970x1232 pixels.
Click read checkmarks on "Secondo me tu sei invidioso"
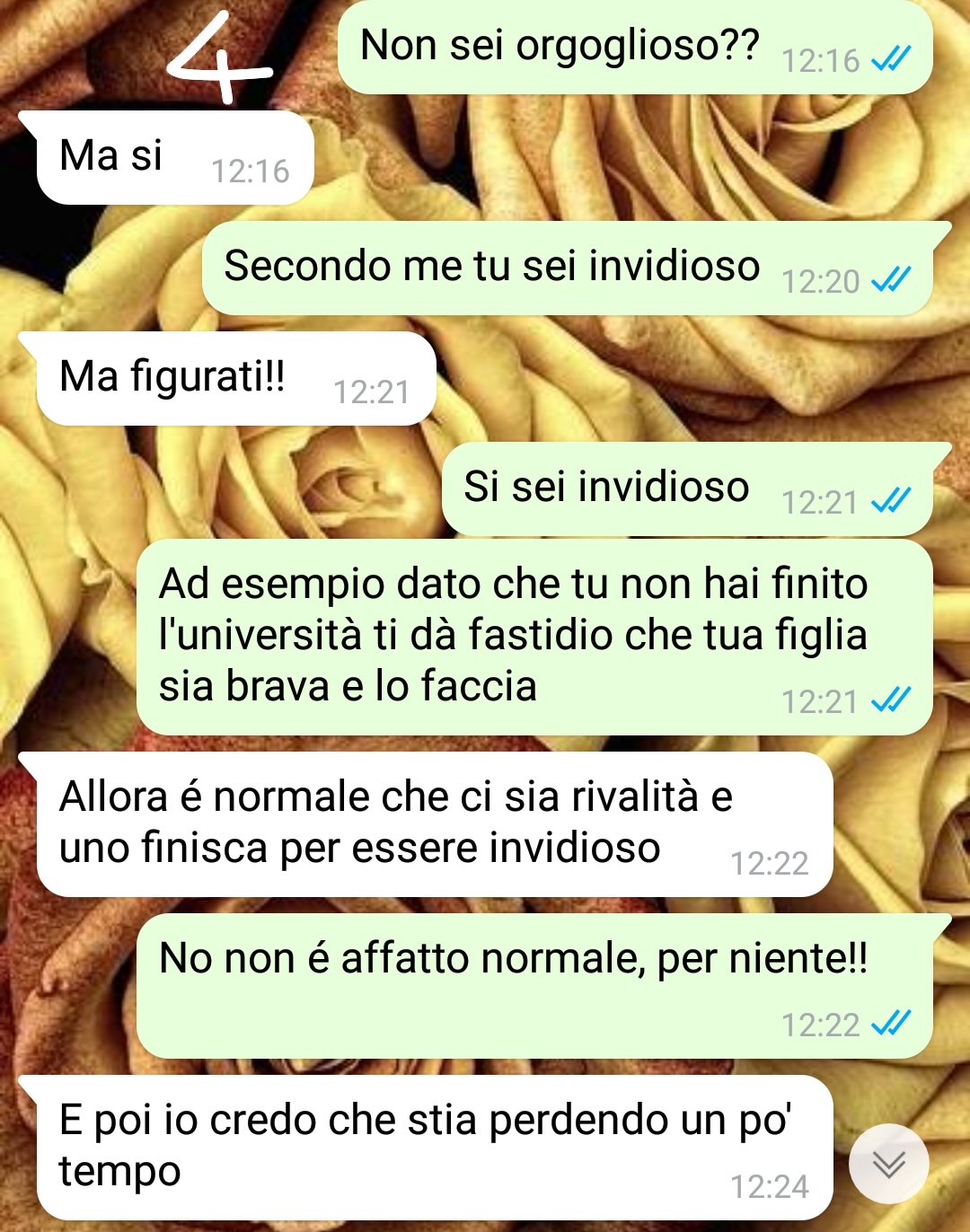(x=891, y=280)
